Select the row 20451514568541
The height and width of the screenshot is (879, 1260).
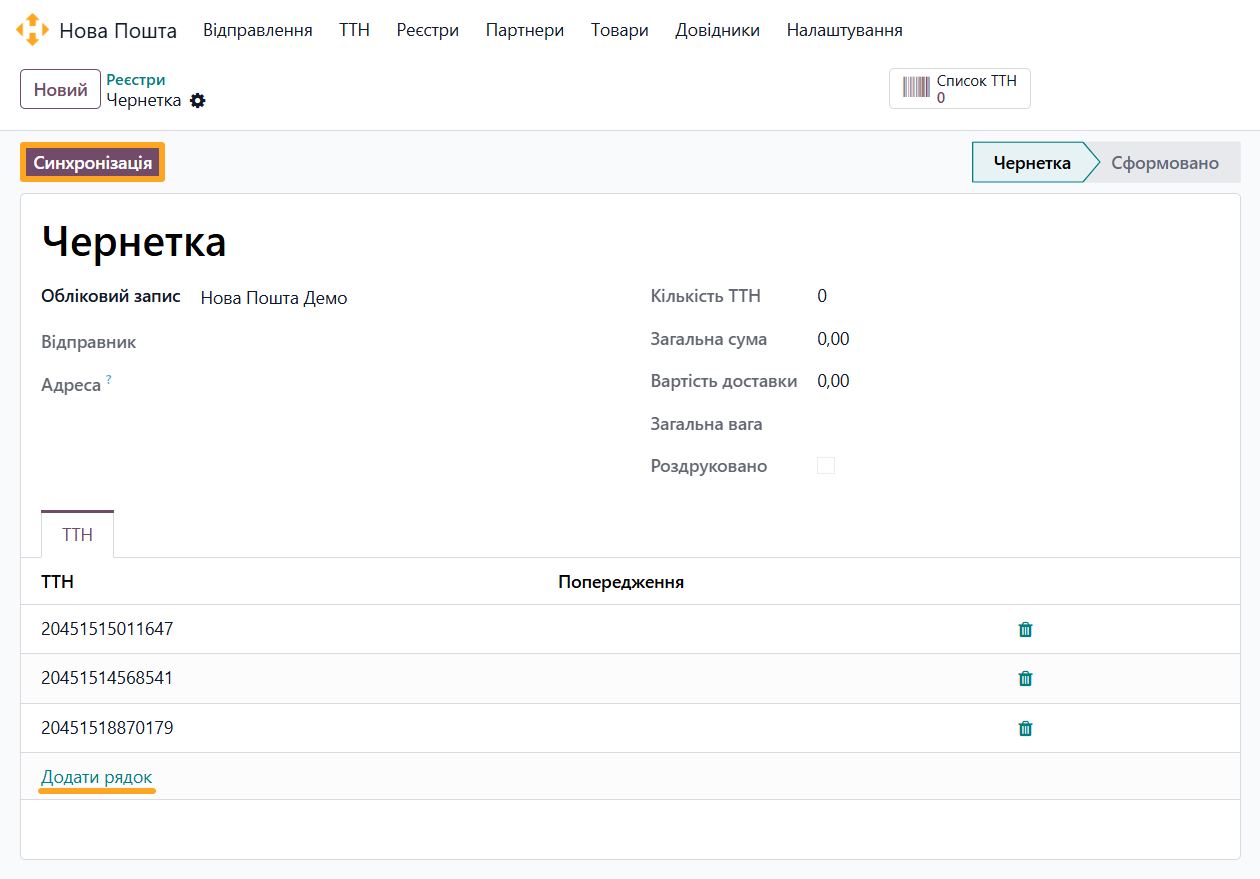tap(630, 678)
